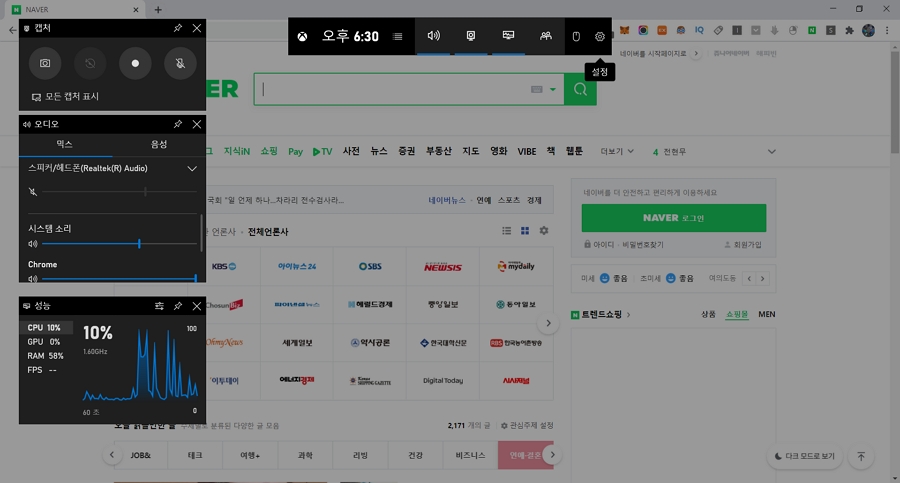Open the 웹툰 menu item
The height and width of the screenshot is (483, 900).
tap(574, 151)
